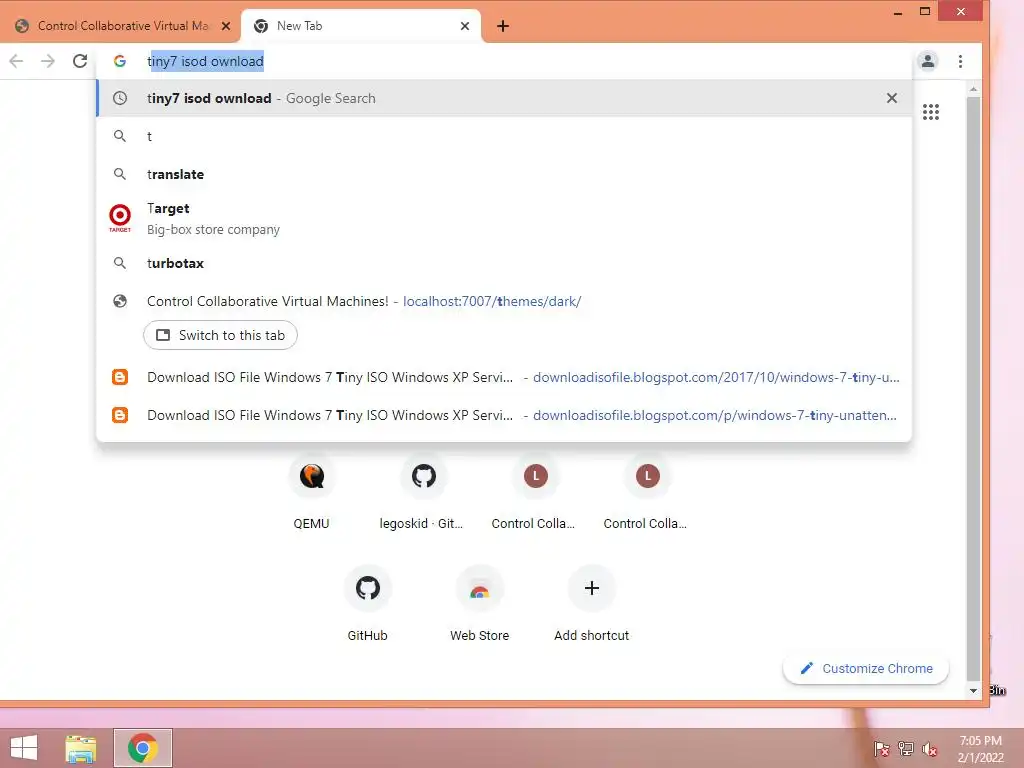1024x768 pixels.
Task: Choose the single-letter 't' search suggestion
Action: tap(504, 136)
